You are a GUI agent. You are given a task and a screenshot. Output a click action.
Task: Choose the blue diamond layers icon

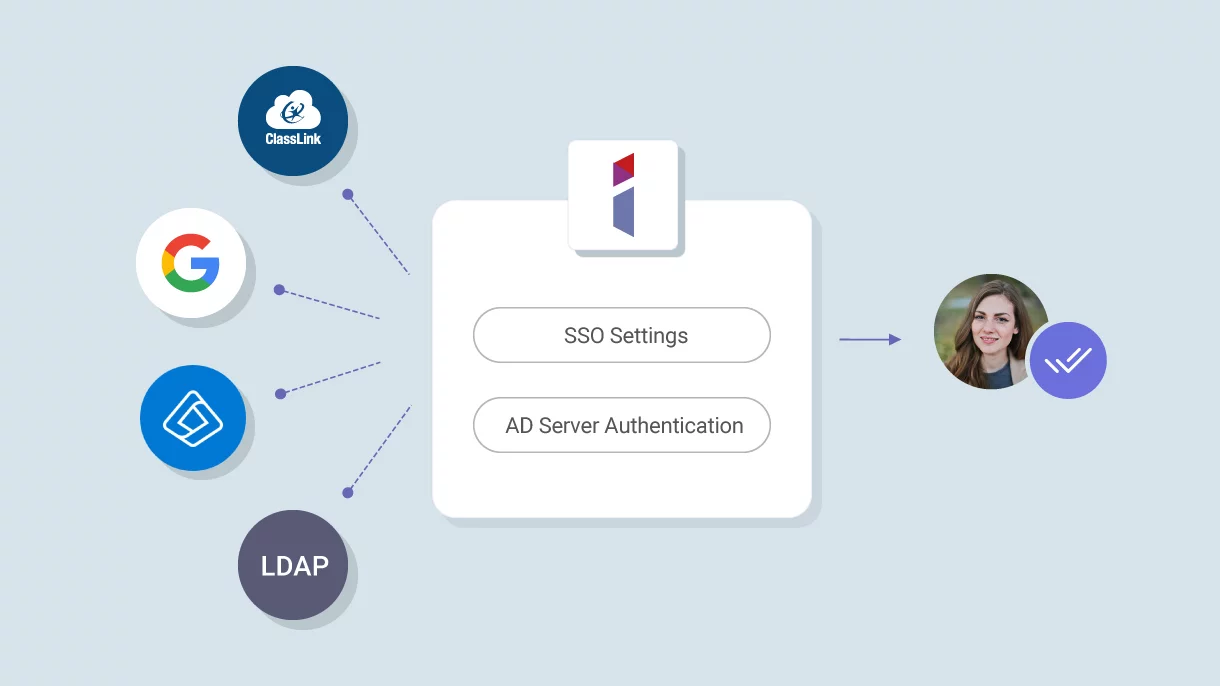coord(193,418)
